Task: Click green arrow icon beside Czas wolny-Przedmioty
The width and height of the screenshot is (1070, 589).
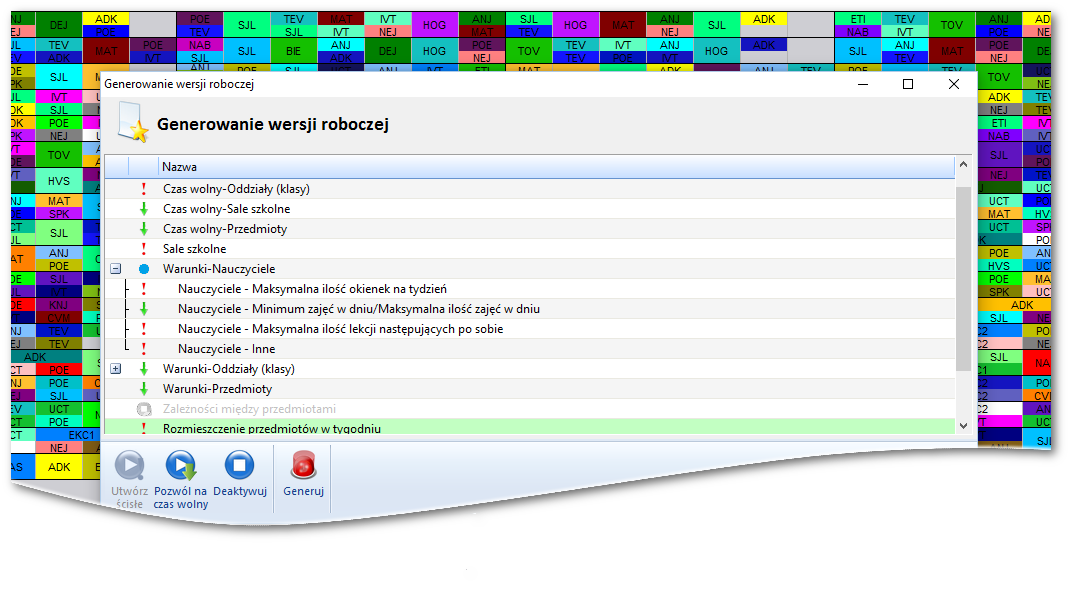Action: click(x=143, y=229)
